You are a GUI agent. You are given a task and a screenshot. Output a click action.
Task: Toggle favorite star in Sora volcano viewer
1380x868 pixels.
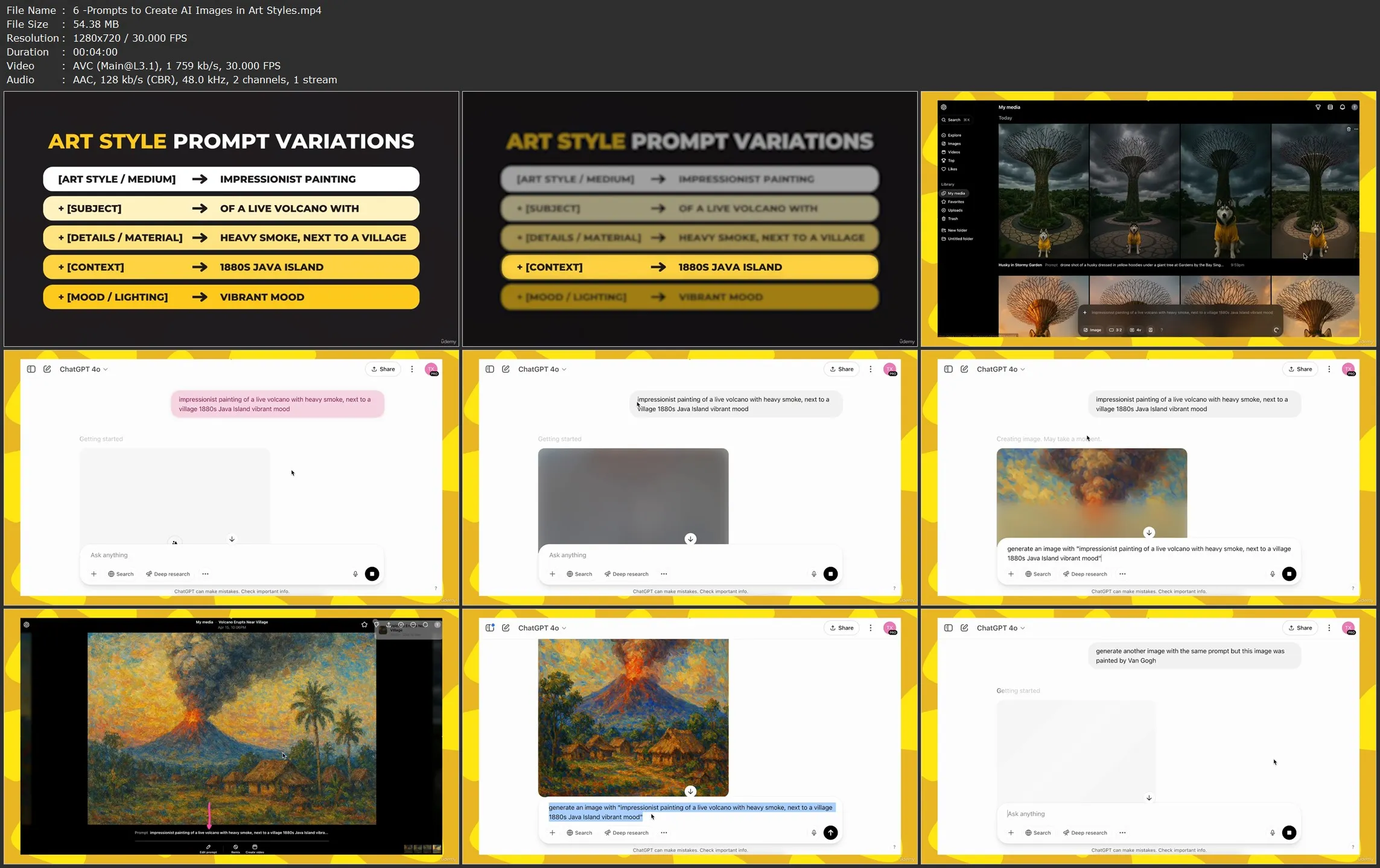[364, 624]
